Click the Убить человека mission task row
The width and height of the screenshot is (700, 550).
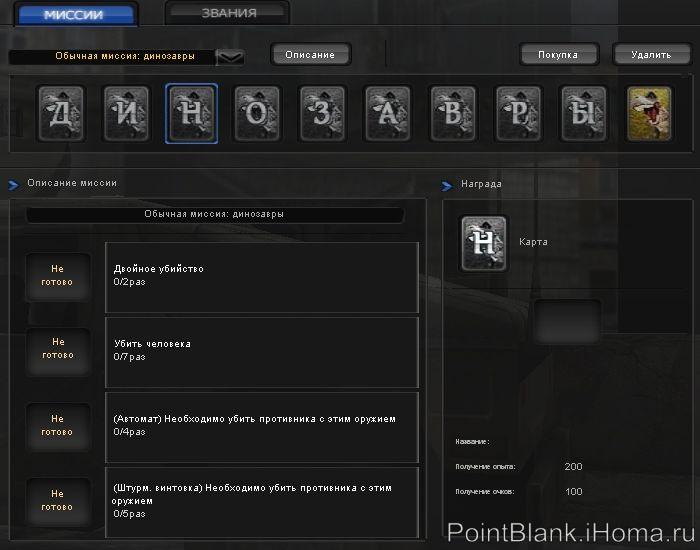click(x=261, y=350)
